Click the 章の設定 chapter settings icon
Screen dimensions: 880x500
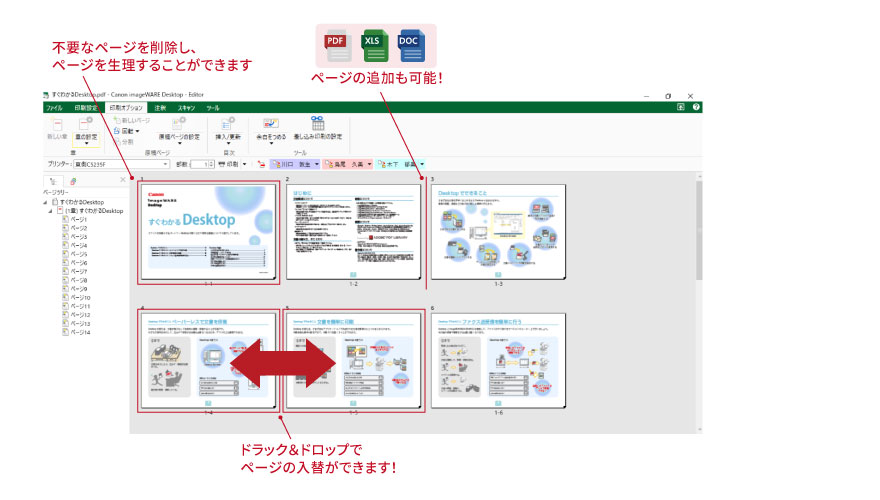point(86,125)
